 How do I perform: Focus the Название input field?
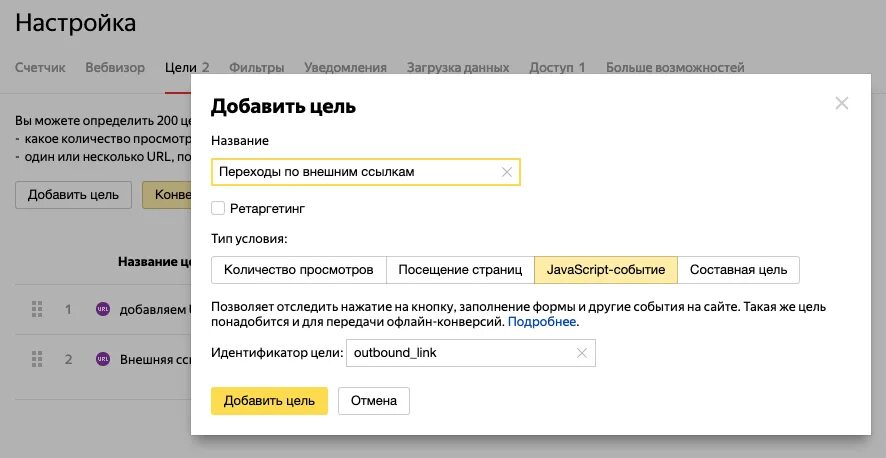coord(366,172)
